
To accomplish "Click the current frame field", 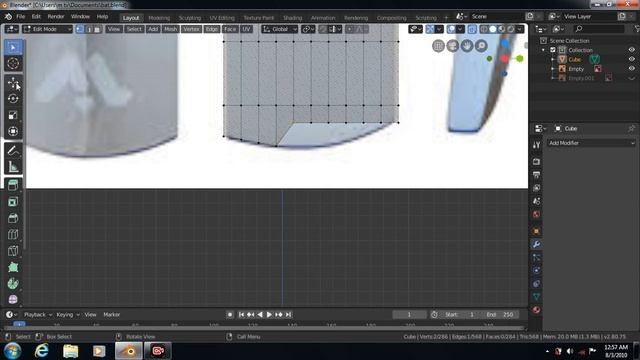I will [409, 314].
